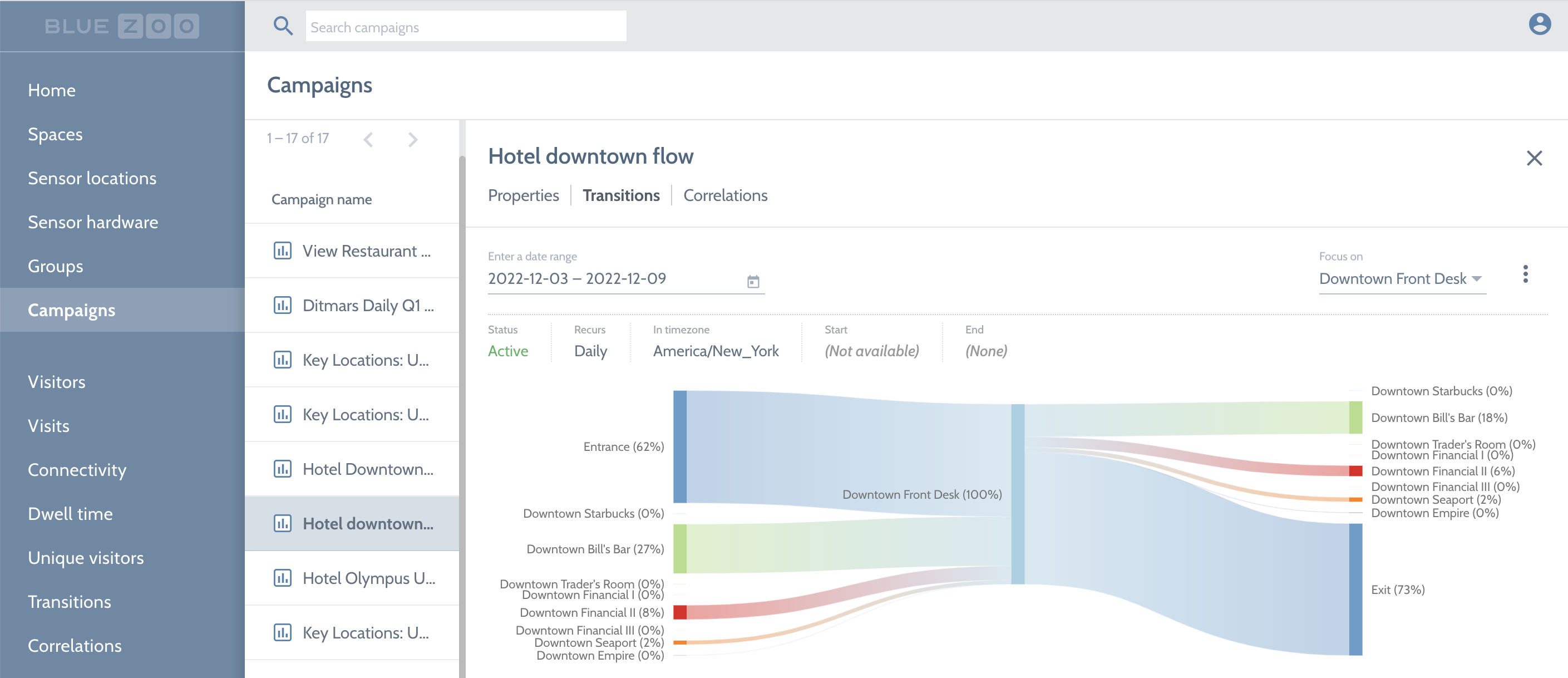This screenshot has height=678, width=1568.
Task: Open Unique visitors in sidebar
Action: tap(86, 557)
